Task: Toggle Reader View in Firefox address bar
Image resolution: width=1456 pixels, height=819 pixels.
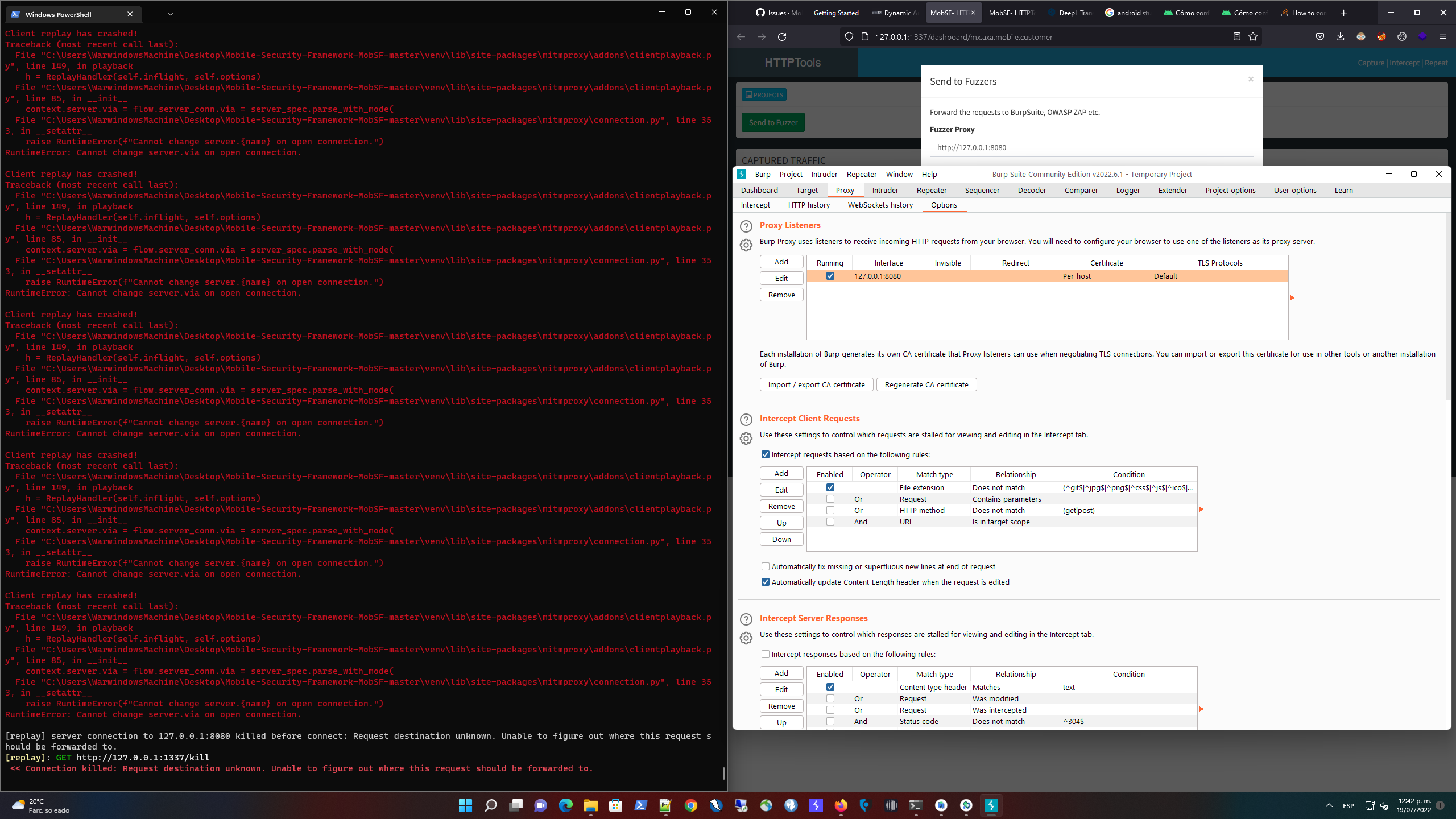Action: click(x=1236, y=36)
